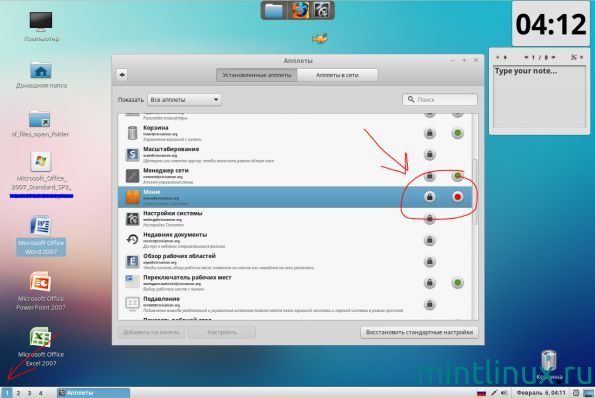Click lock icon in Настройки системы row
Viewport: 595px width, 398px height.
(x=430, y=219)
